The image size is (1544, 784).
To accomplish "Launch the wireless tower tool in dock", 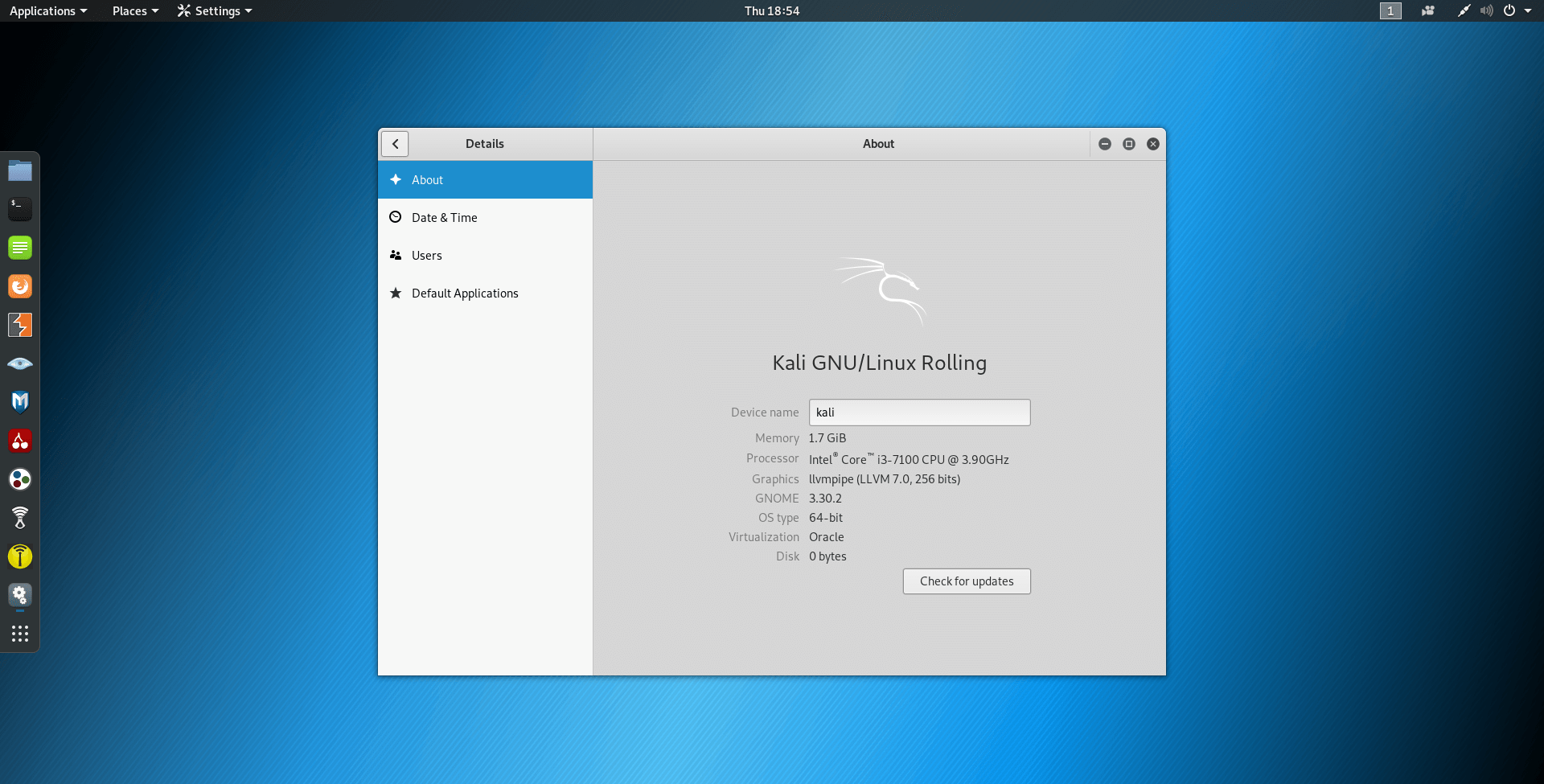I will tap(20, 518).
